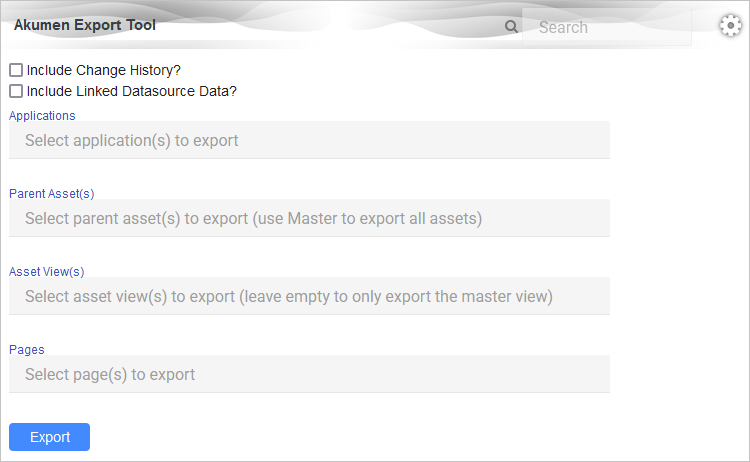Focus the Search text box

606,28
